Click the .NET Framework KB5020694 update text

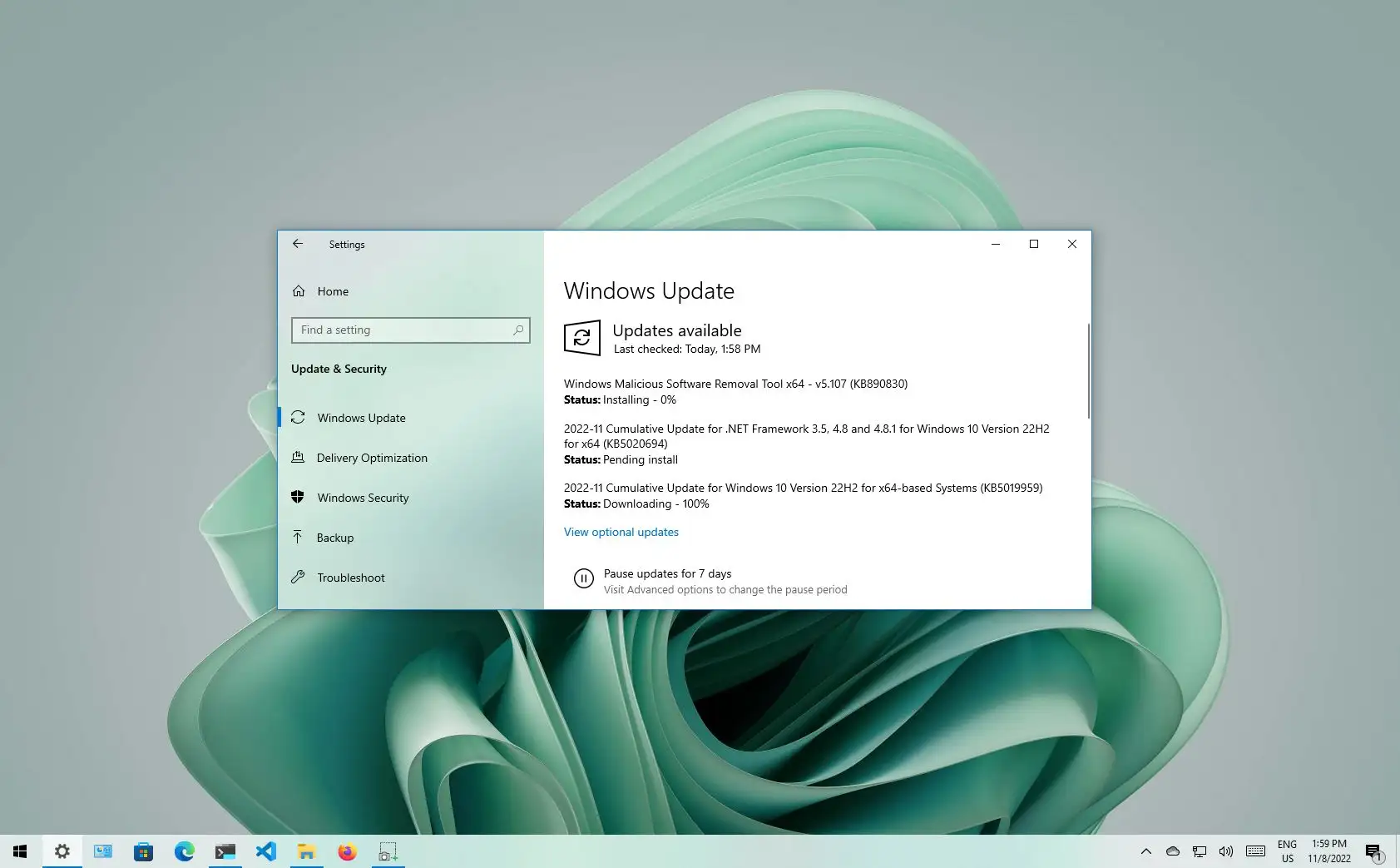point(807,436)
